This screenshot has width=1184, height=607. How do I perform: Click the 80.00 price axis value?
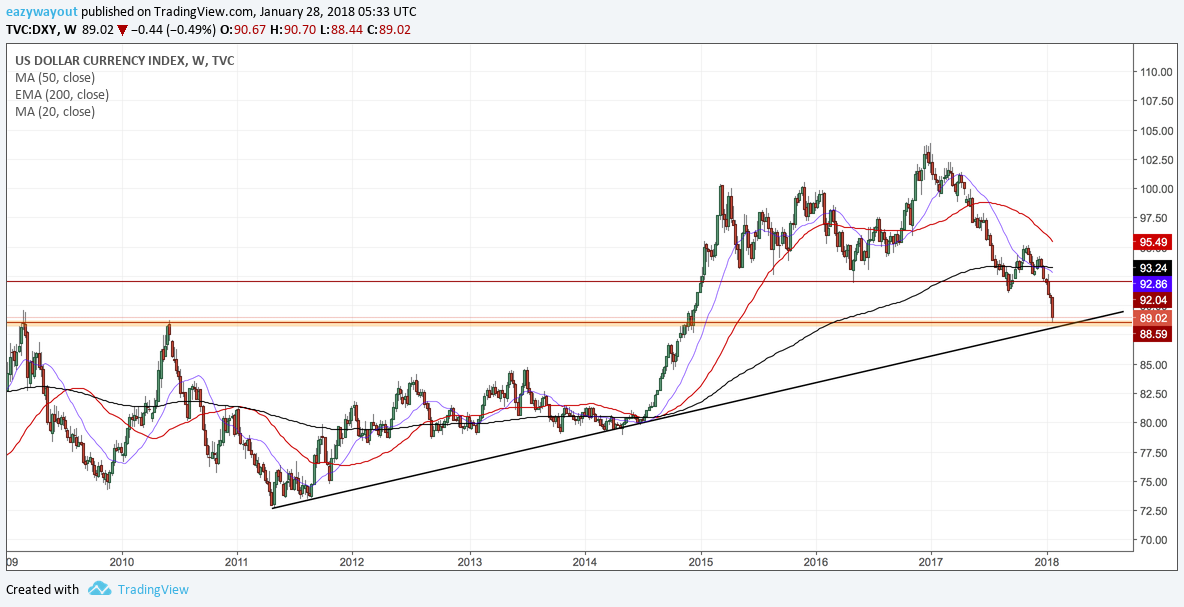tap(1156, 423)
